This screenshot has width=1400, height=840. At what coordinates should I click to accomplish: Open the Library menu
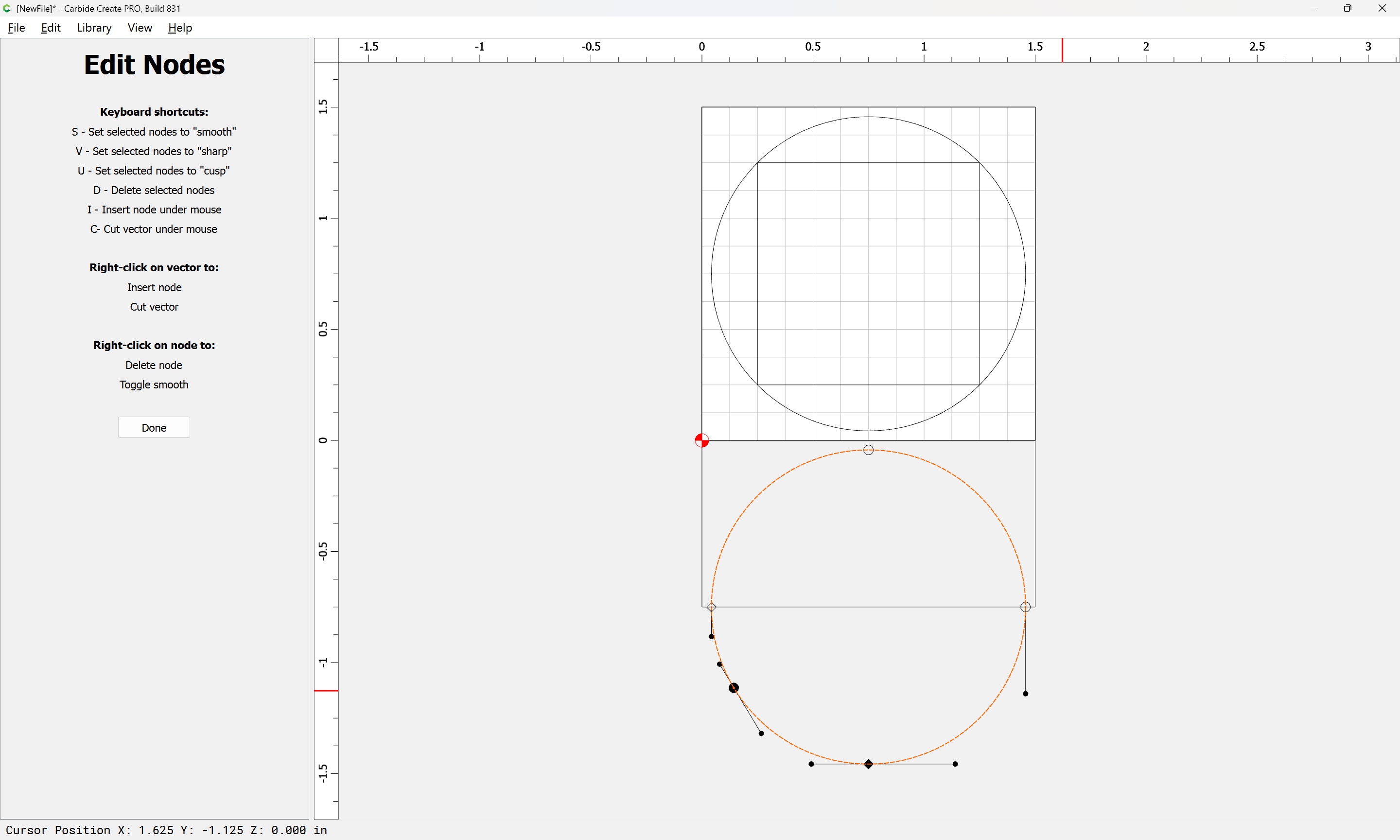[x=94, y=28]
